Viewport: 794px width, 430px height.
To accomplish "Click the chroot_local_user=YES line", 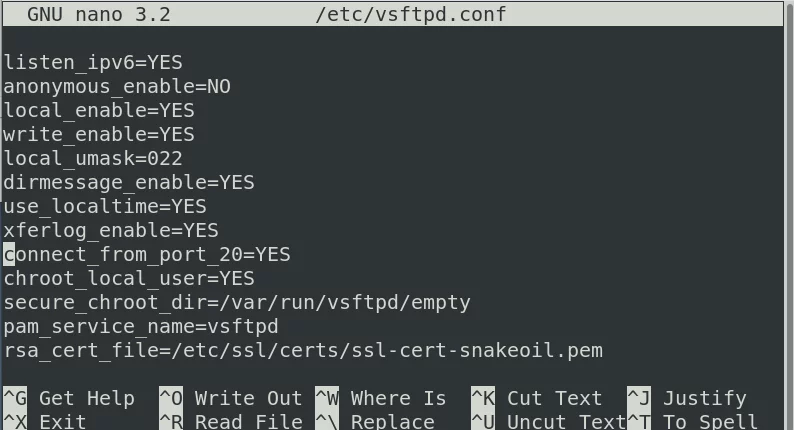I will pos(129,279).
